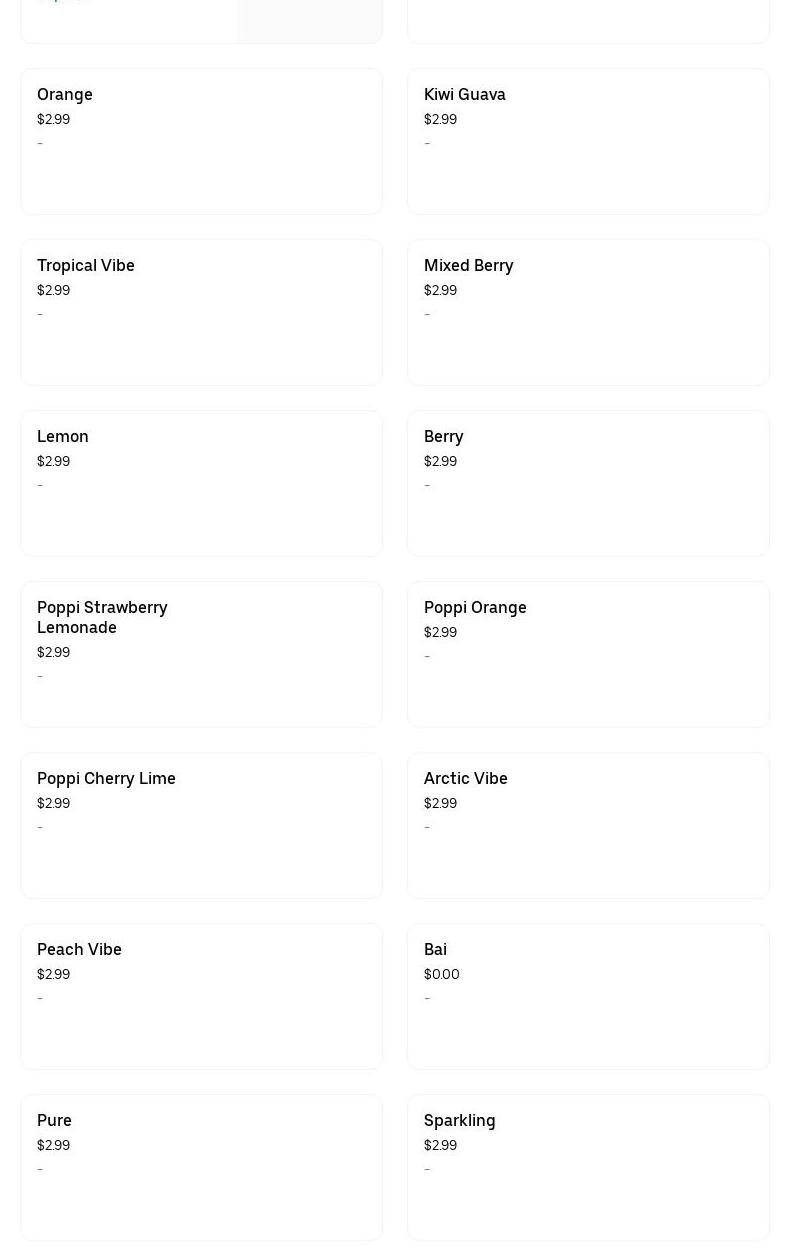The width and height of the screenshot is (804, 1260).
Task: Click the $2.99 price under Peach Vibe
Action: [53, 974]
